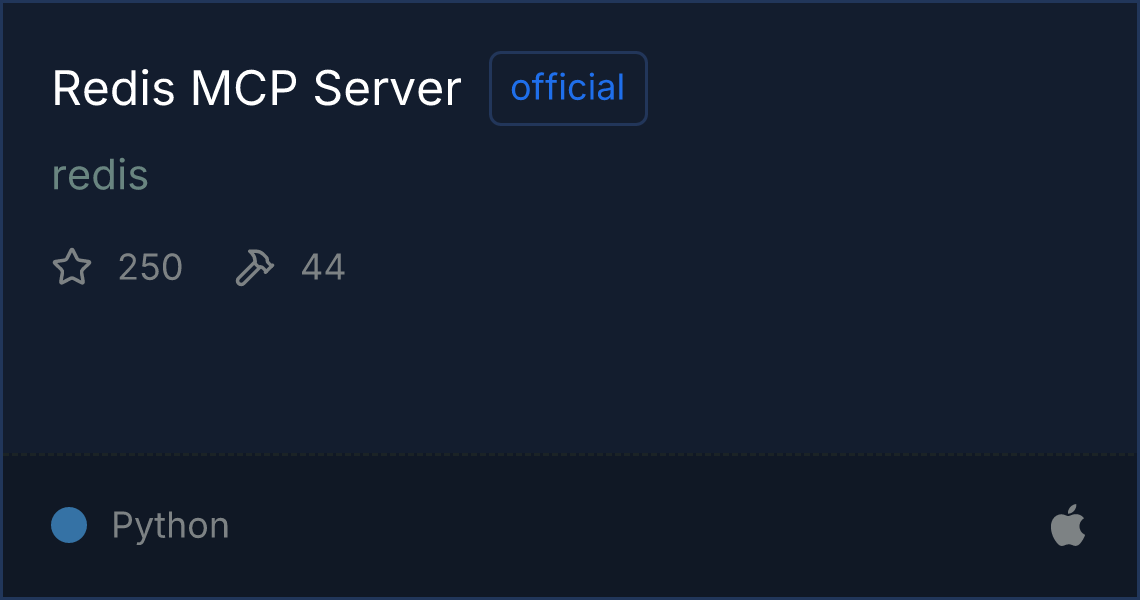1140x600 pixels.
Task: Click the word MCP in the title
Action: (244, 89)
